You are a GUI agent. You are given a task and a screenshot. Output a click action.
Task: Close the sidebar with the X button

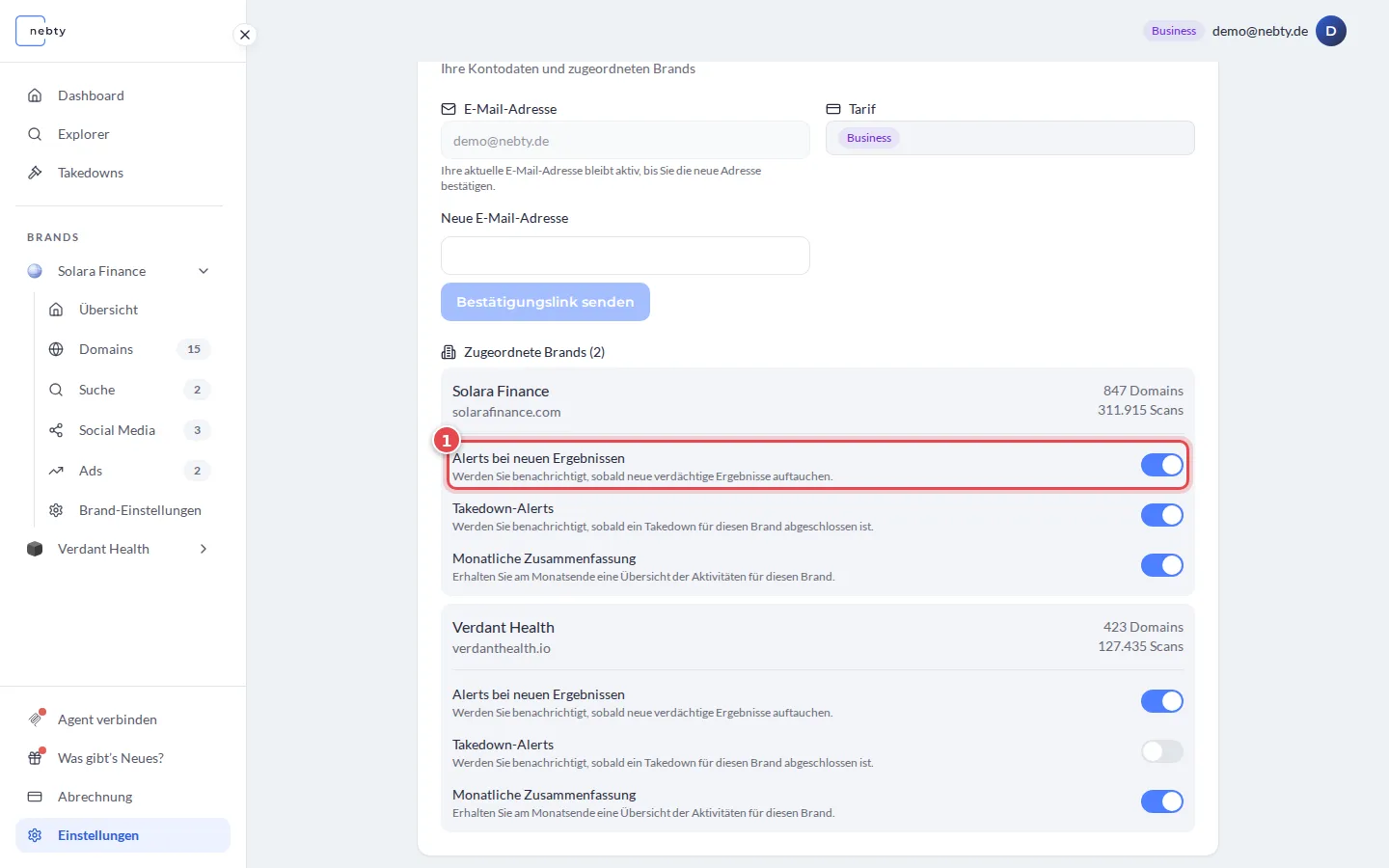pos(245,35)
